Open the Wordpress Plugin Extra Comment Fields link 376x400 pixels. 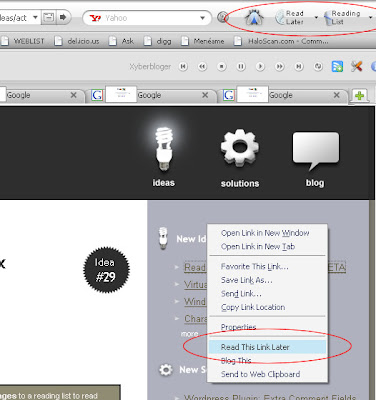pos(270,397)
